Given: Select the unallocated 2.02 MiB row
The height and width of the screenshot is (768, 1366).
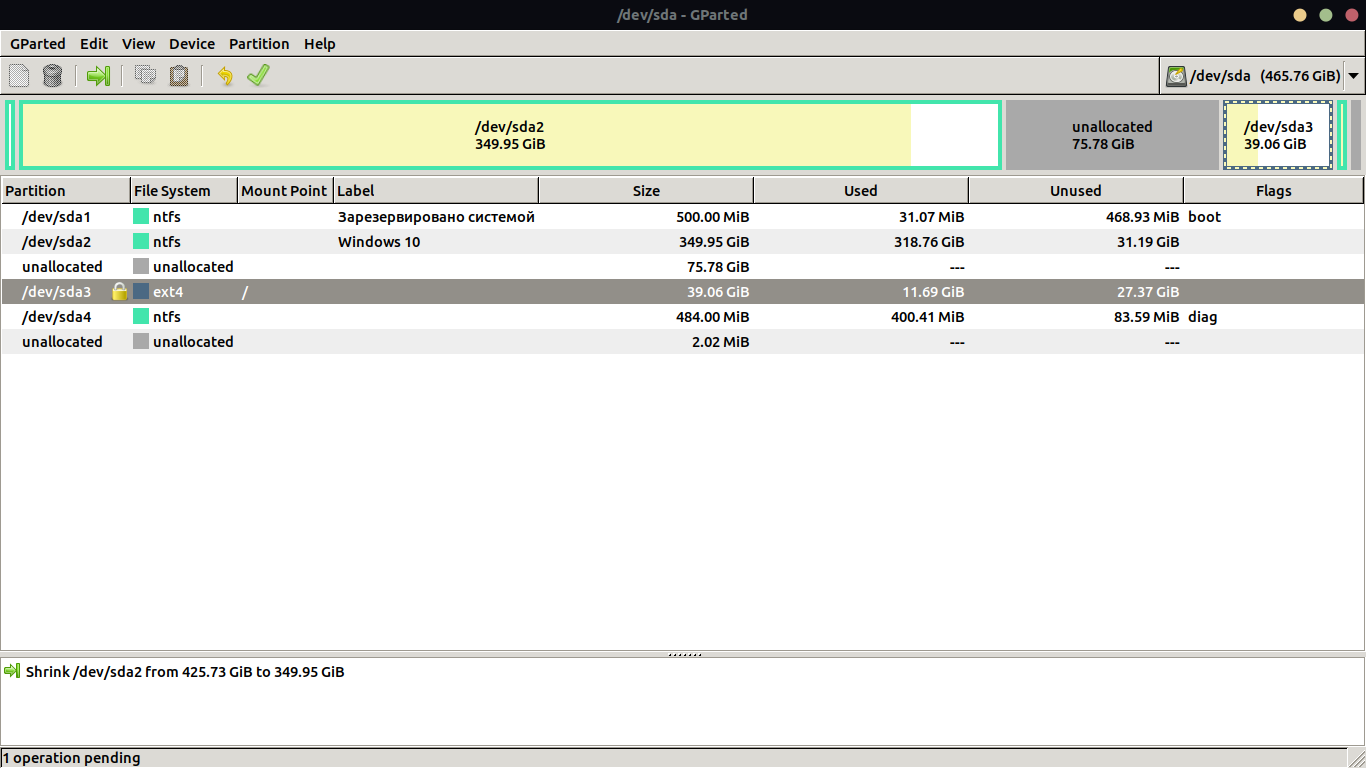Looking at the screenshot, I should pos(683,342).
